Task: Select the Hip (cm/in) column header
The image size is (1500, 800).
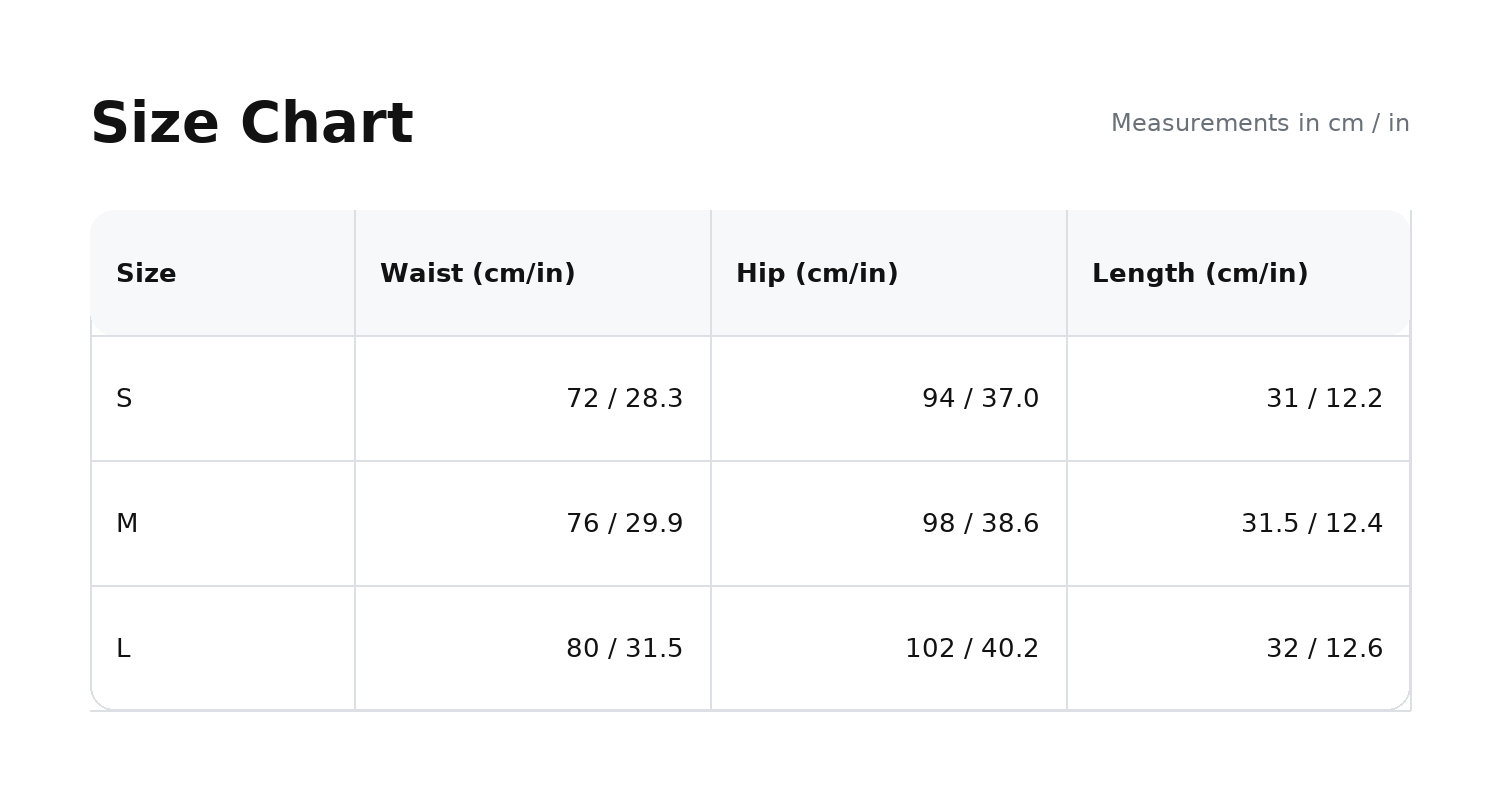Action: (x=817, y=273)
